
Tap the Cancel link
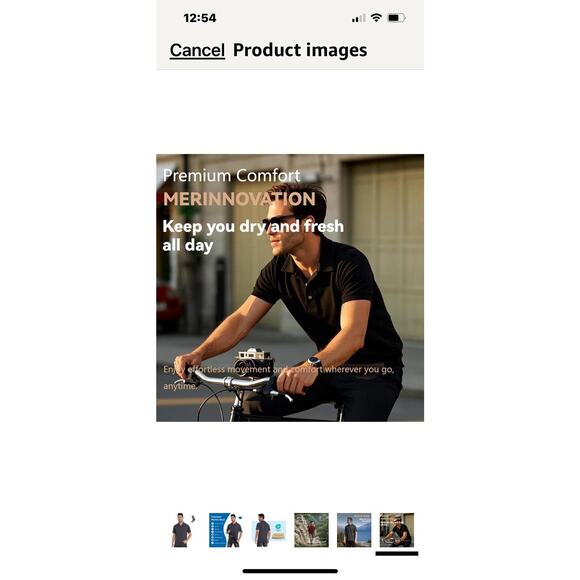point(197,50)
